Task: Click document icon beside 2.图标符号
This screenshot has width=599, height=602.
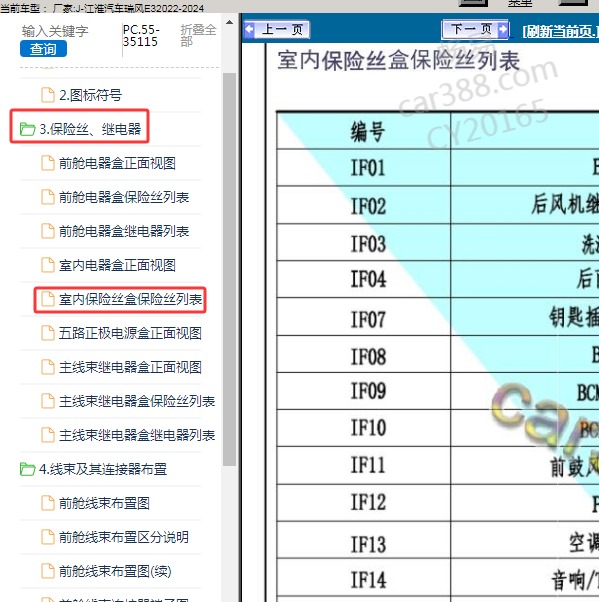Action: coord(48,95)
